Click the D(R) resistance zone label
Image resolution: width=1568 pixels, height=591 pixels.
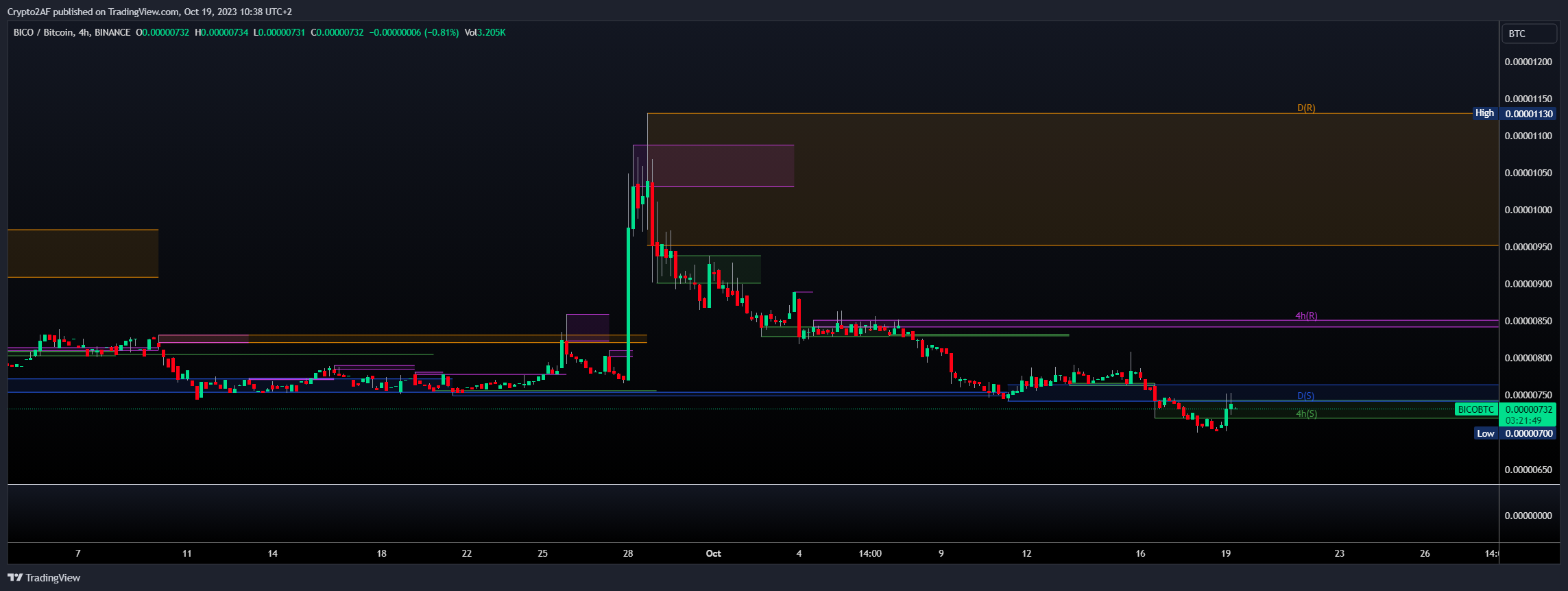[1306, 108]
